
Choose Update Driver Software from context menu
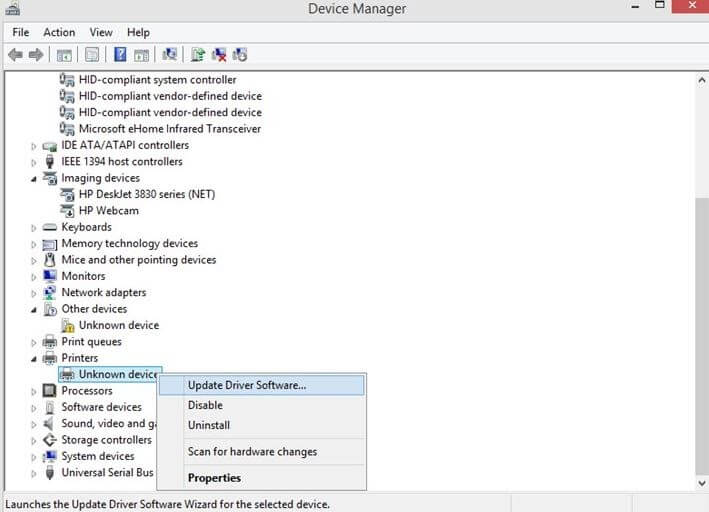(x=261, y=385)
